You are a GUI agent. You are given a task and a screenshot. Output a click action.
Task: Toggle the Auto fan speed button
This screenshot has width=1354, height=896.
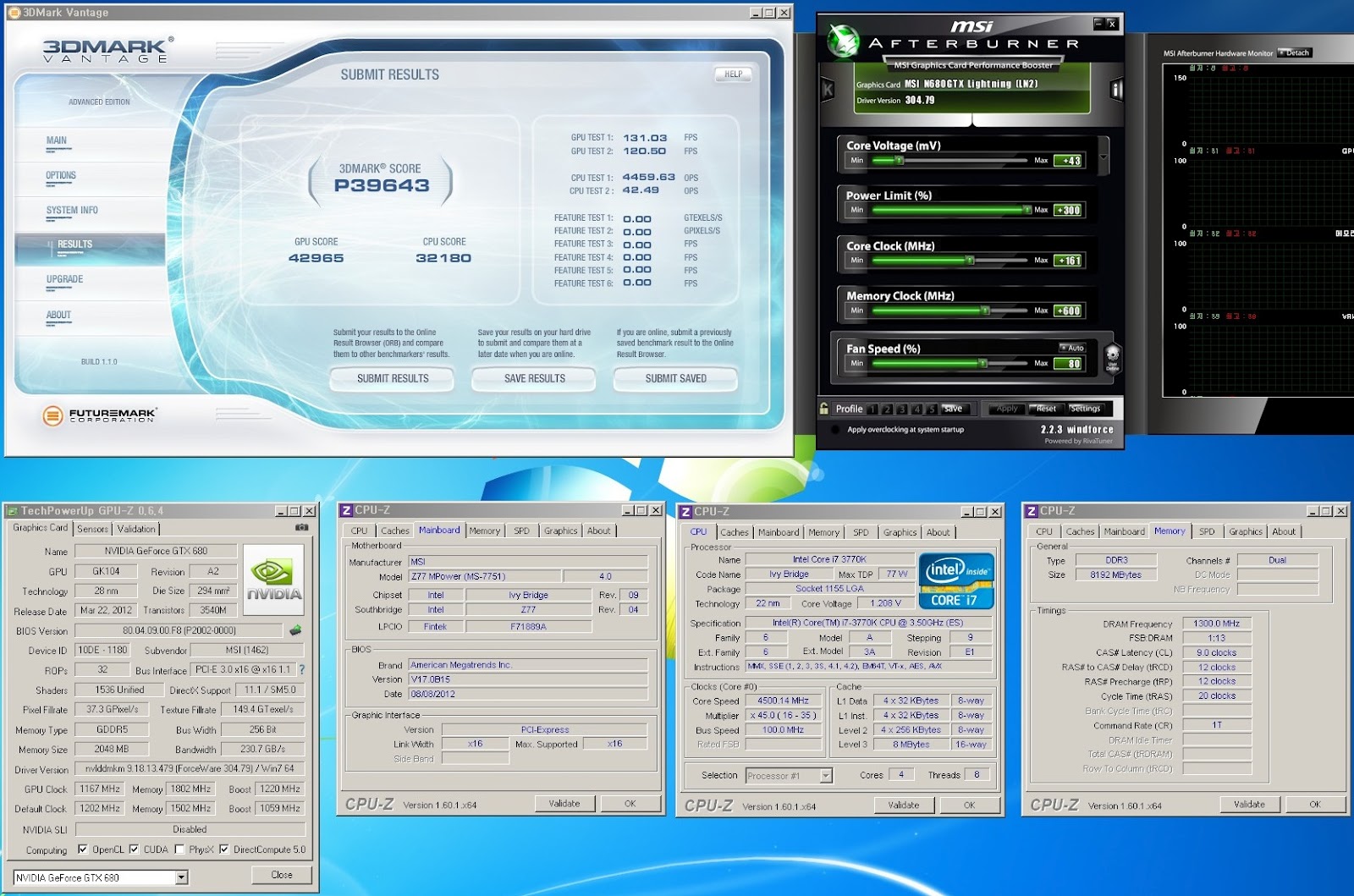click(x=1072, y=348)
